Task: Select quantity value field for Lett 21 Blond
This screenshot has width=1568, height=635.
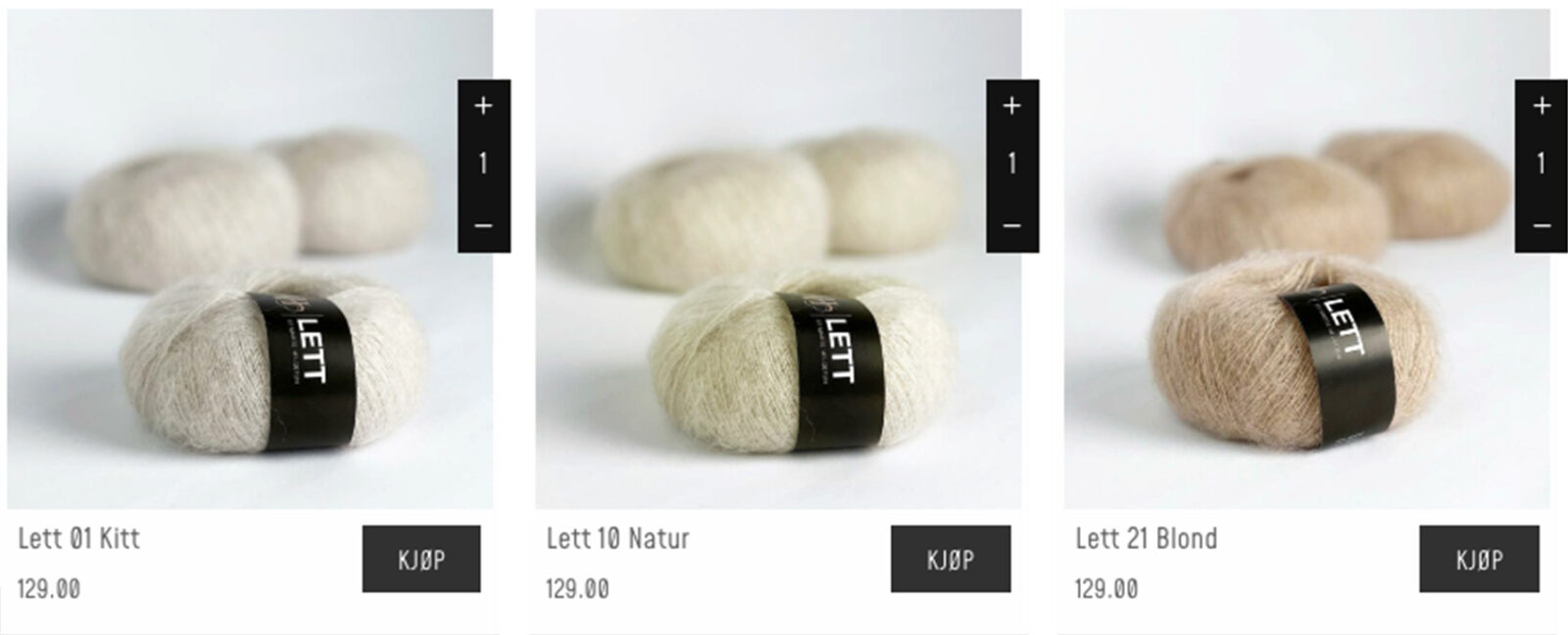Action: tap(1541, 164)
